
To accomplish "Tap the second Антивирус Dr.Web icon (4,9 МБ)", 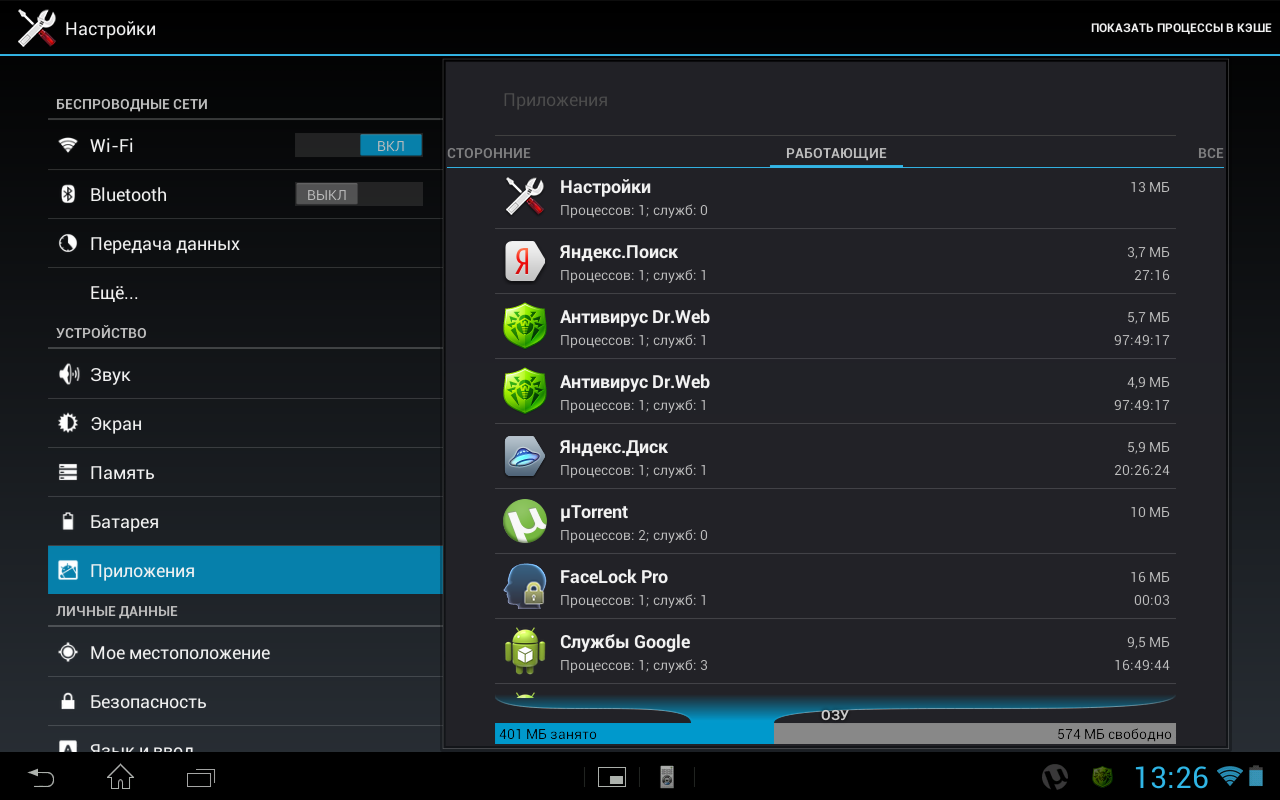I will (x=524, y=391).
